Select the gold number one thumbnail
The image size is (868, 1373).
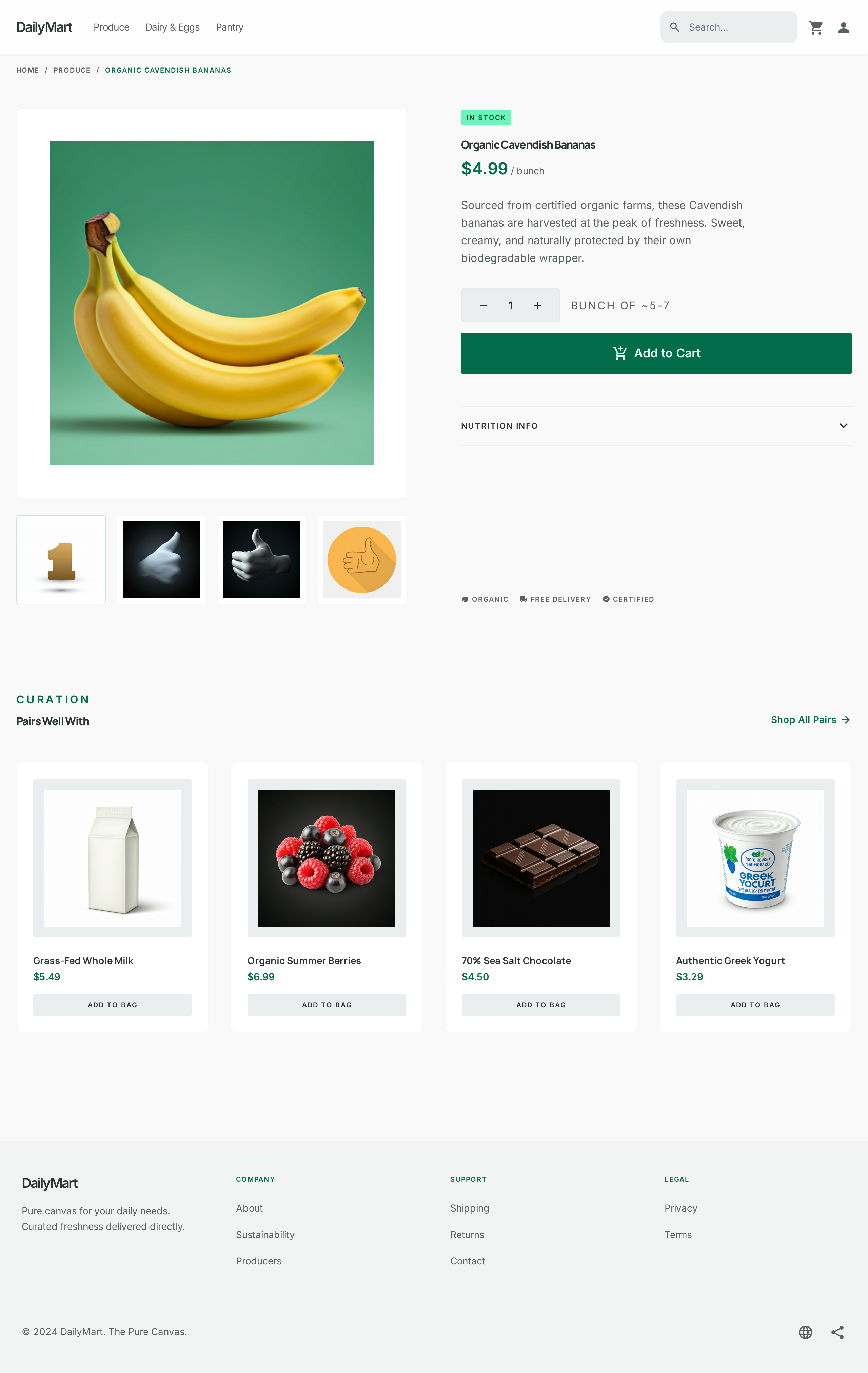tap(61, 559)
